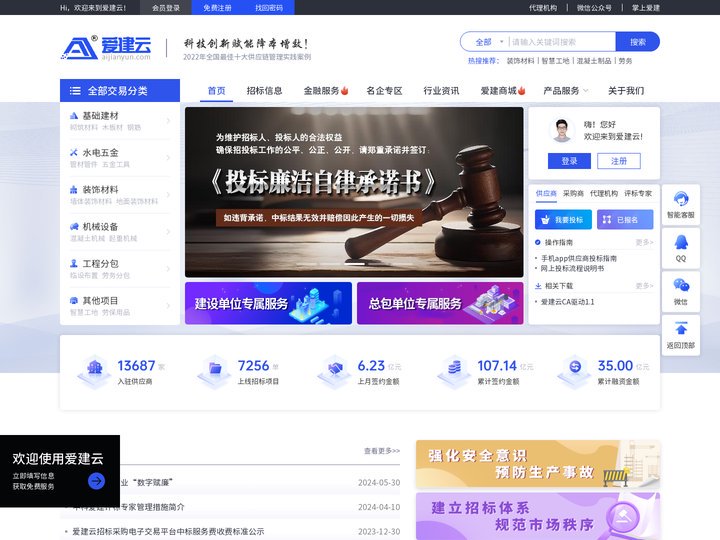
Task: Open 手机app供应商投标指南 link
Action: [579, 258]
